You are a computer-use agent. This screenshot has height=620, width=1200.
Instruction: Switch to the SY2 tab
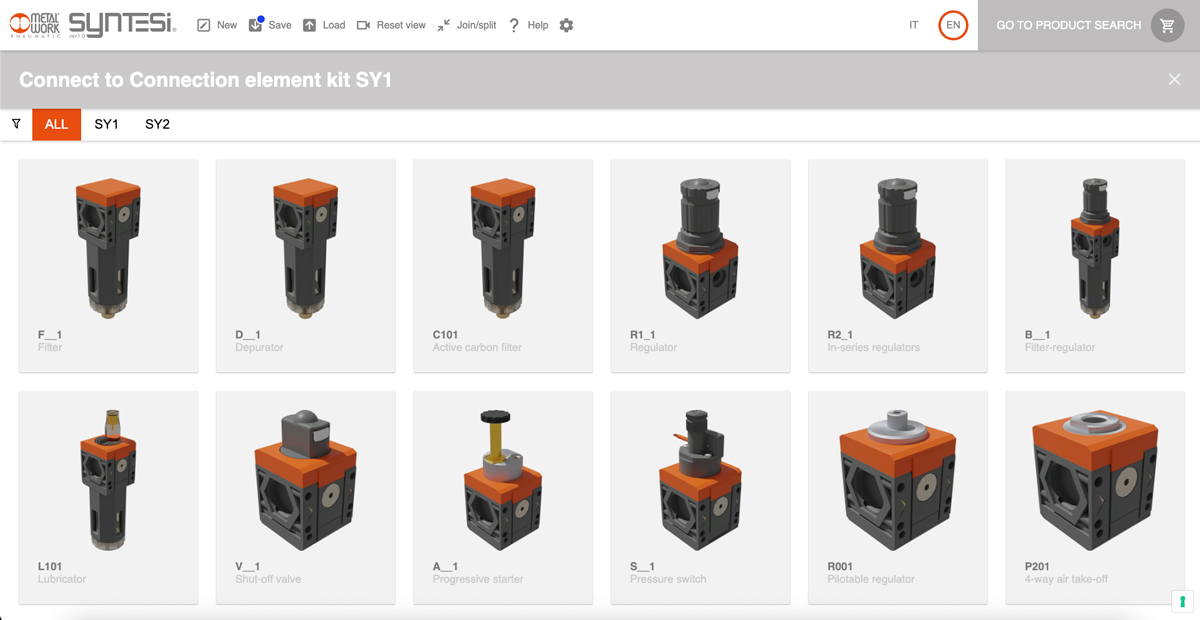tap(157, 124)
